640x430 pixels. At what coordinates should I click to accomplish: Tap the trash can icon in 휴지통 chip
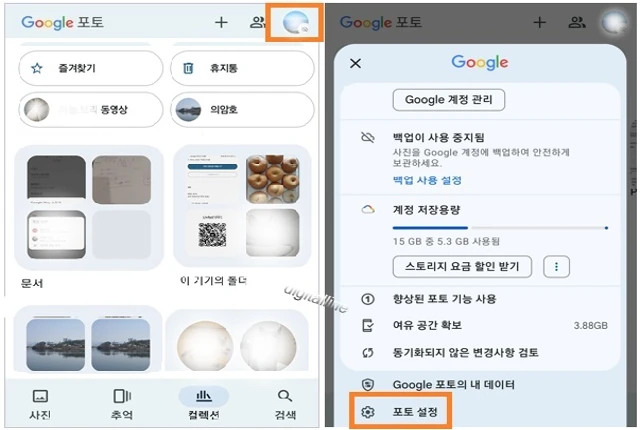(x=188, y=68)
